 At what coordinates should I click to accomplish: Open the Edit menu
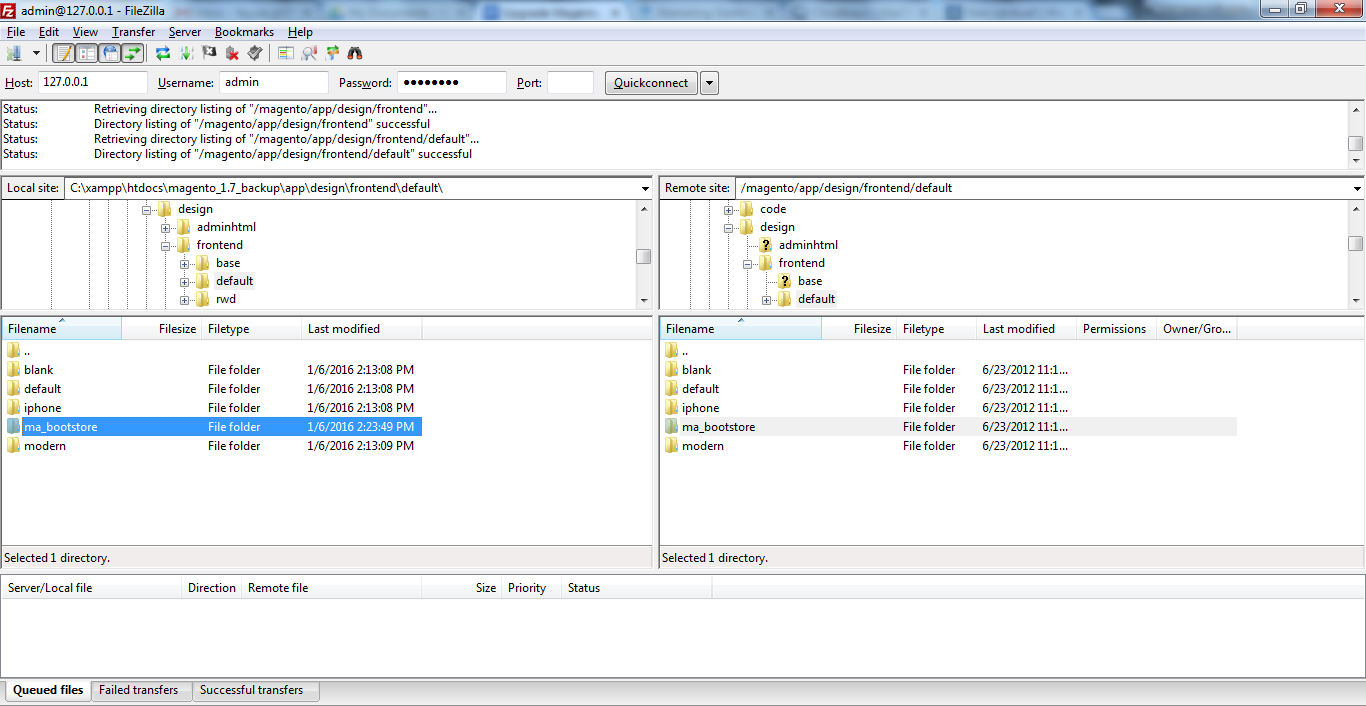[x=49, y=32]
